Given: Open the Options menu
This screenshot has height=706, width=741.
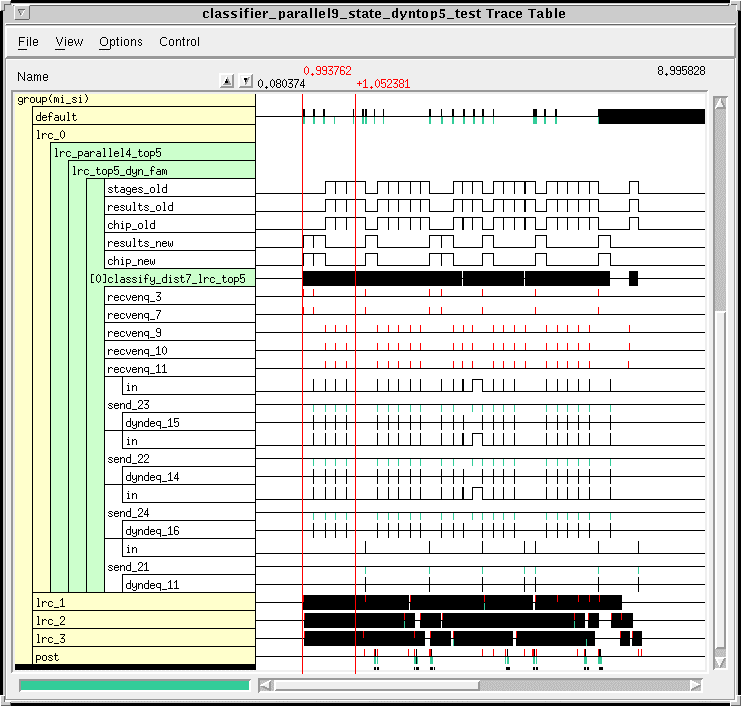Looking at the screenshot, I should tap(121, 42).
